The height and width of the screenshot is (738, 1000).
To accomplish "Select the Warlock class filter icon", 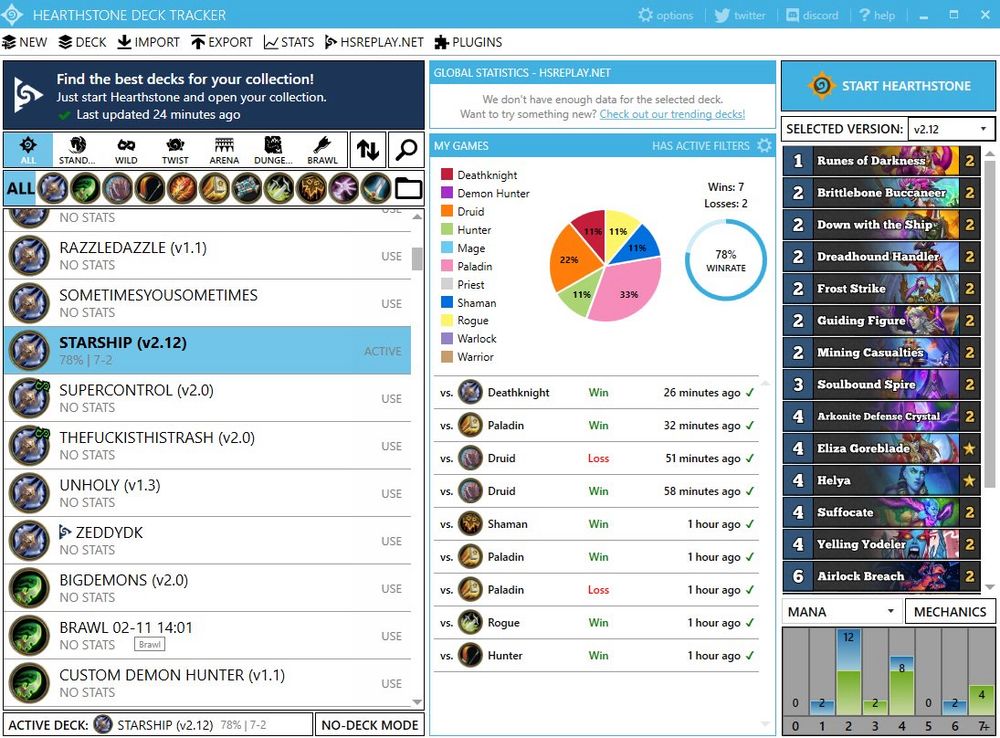I will tap(344, 188).
